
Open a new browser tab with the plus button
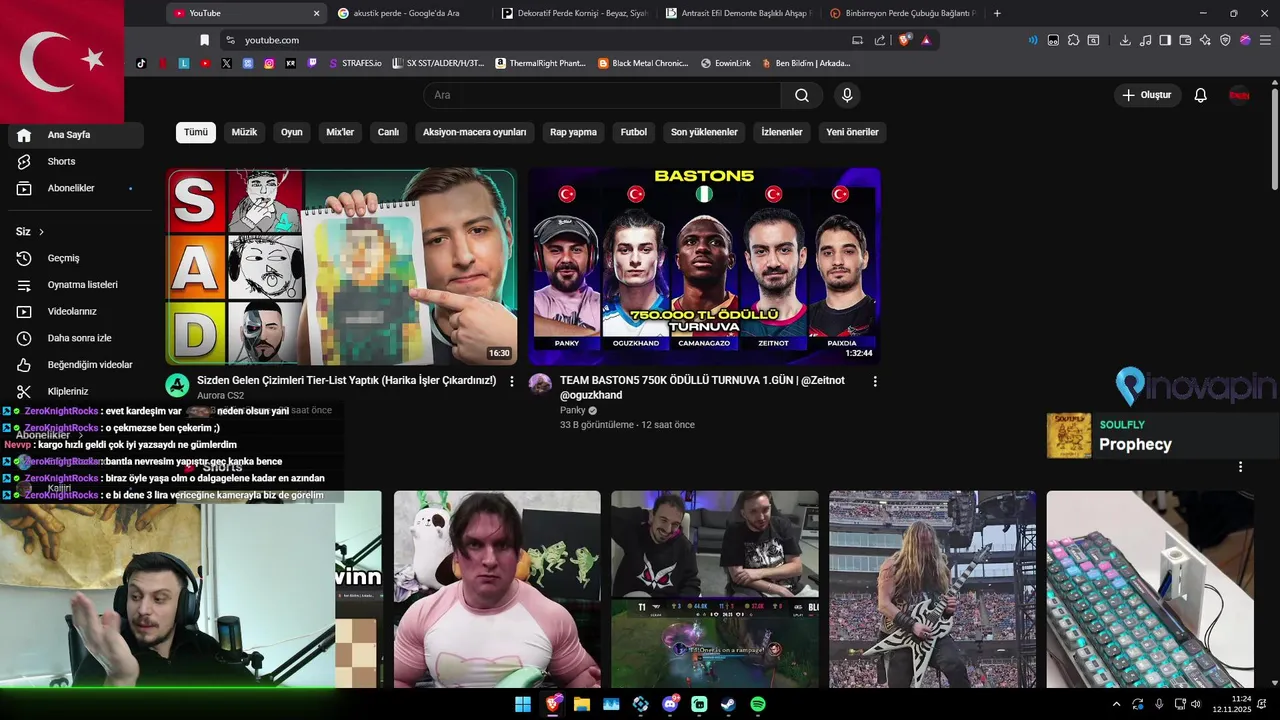coord(997,13)
